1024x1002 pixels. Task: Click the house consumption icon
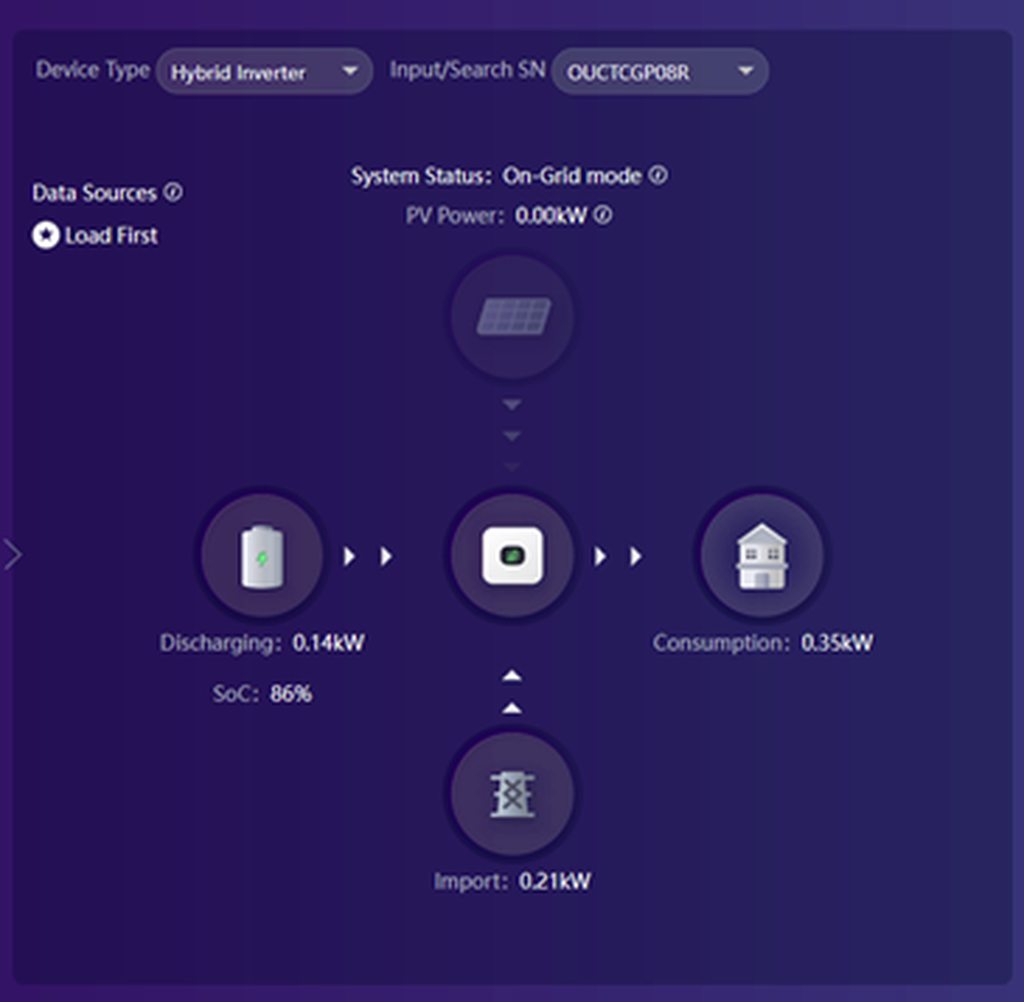click(761, 556)
